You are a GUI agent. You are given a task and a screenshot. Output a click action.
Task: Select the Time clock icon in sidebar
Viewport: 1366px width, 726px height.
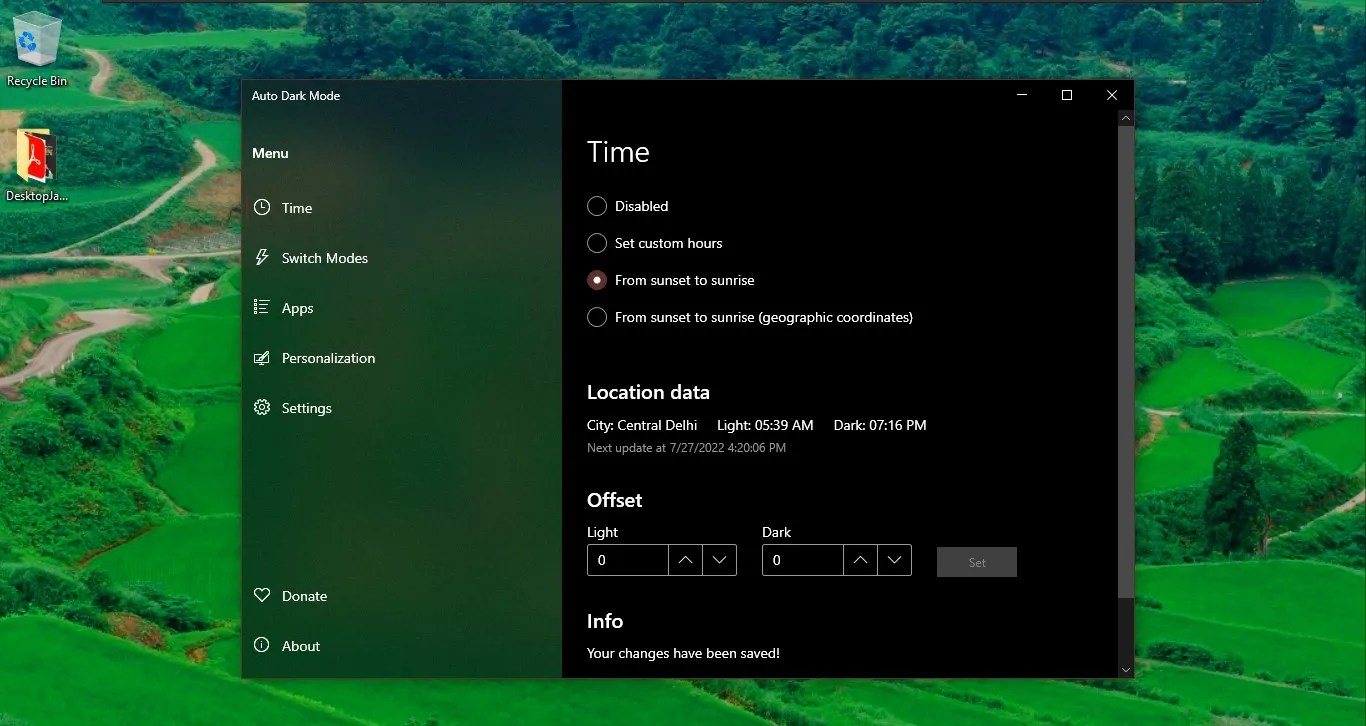pos(261,207)
